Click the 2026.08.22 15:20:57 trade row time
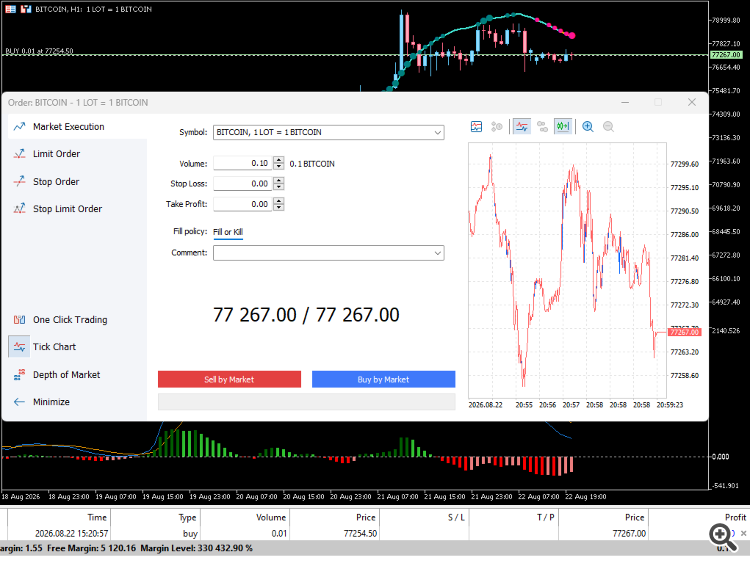The image size is (750, 563). pyautogui.click(x=72, y=533)
